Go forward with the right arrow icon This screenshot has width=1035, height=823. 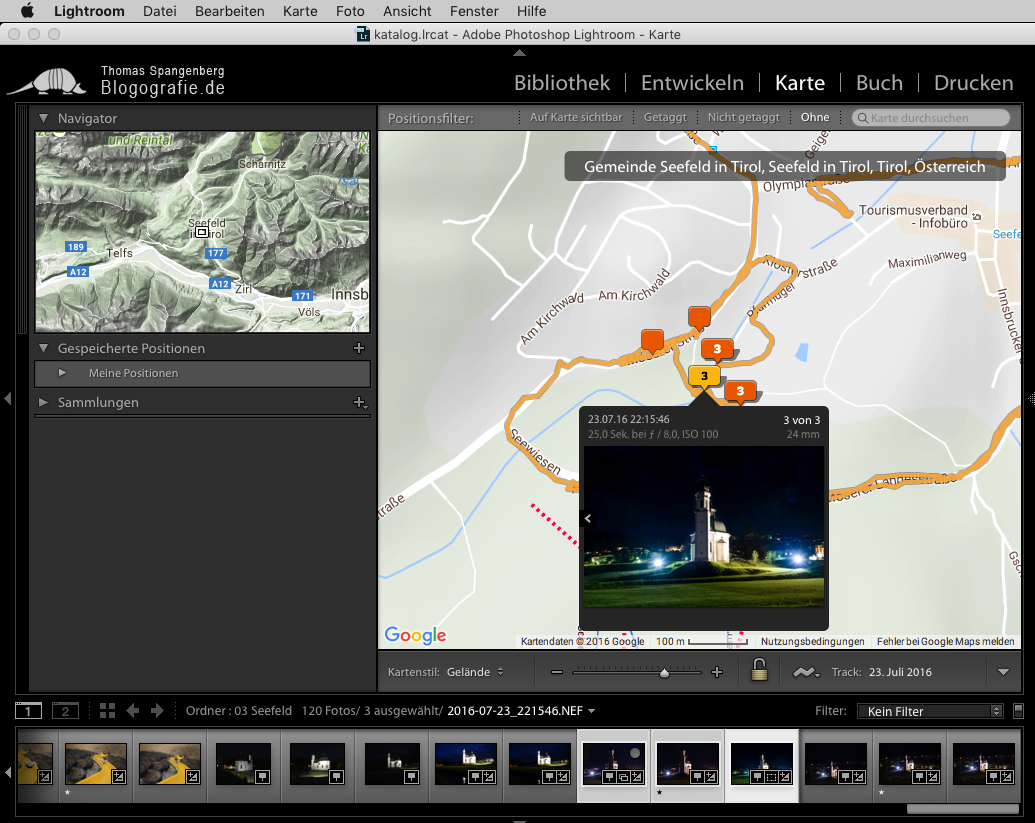click(157, 710)
